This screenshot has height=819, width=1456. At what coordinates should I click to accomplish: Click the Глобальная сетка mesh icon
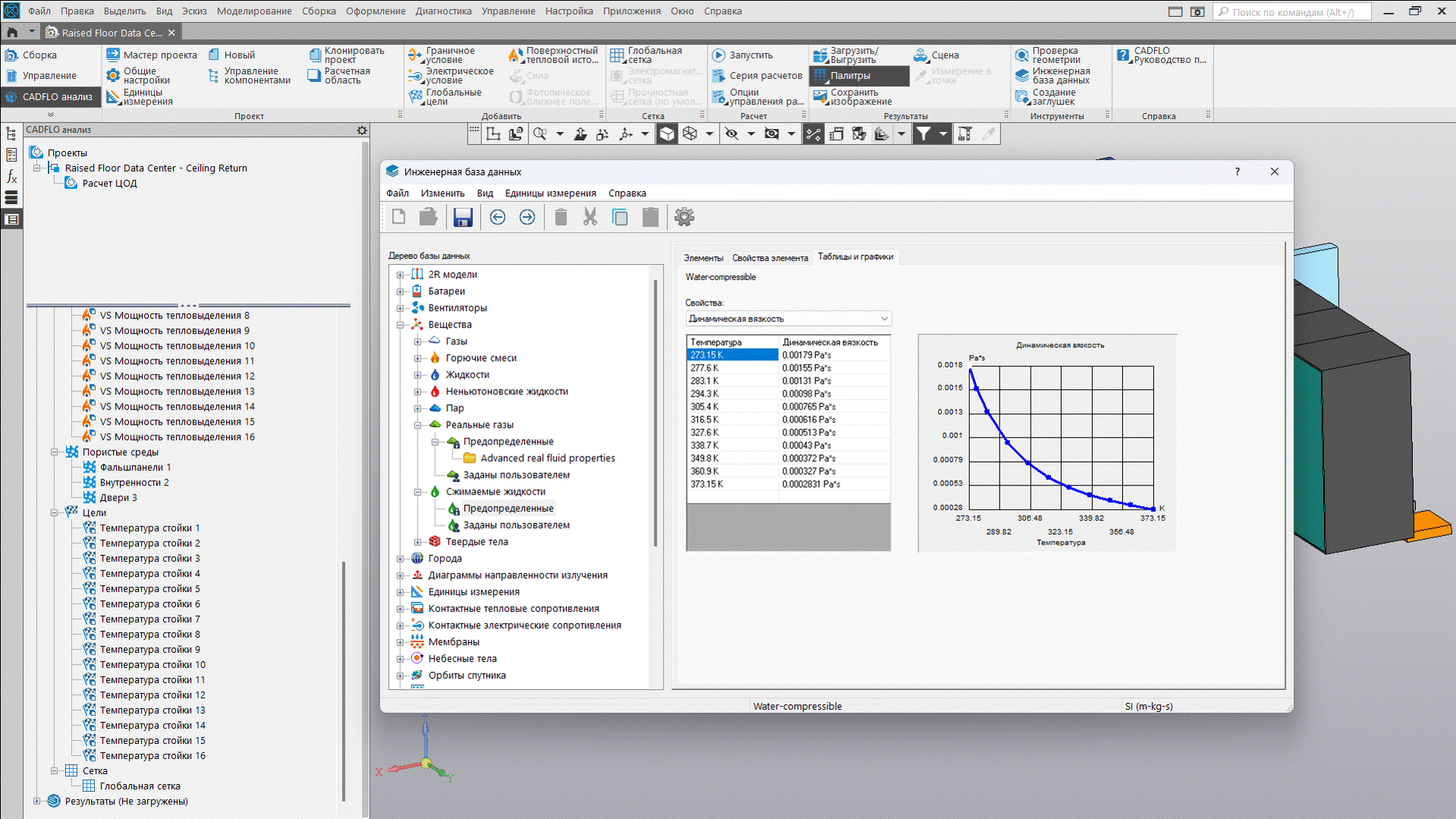coord(617,55)
